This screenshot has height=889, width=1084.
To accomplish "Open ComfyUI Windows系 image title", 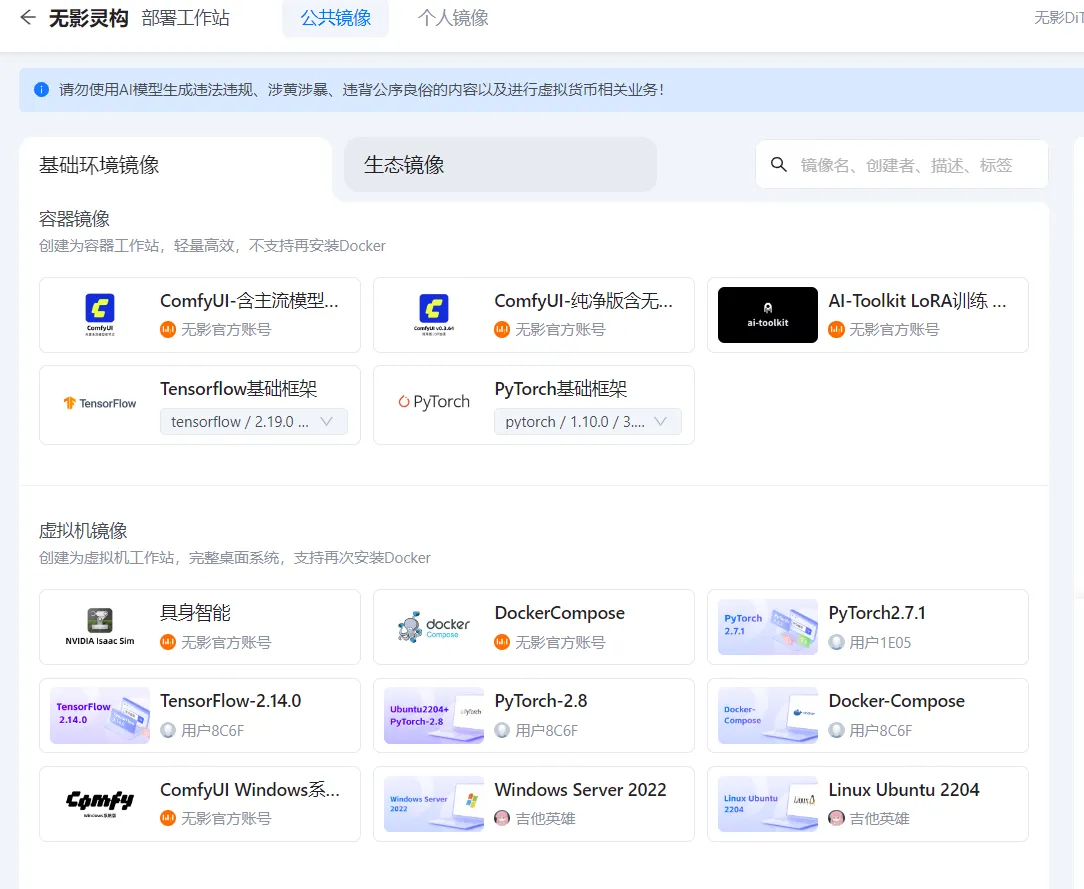I will (x=250, y=789).
